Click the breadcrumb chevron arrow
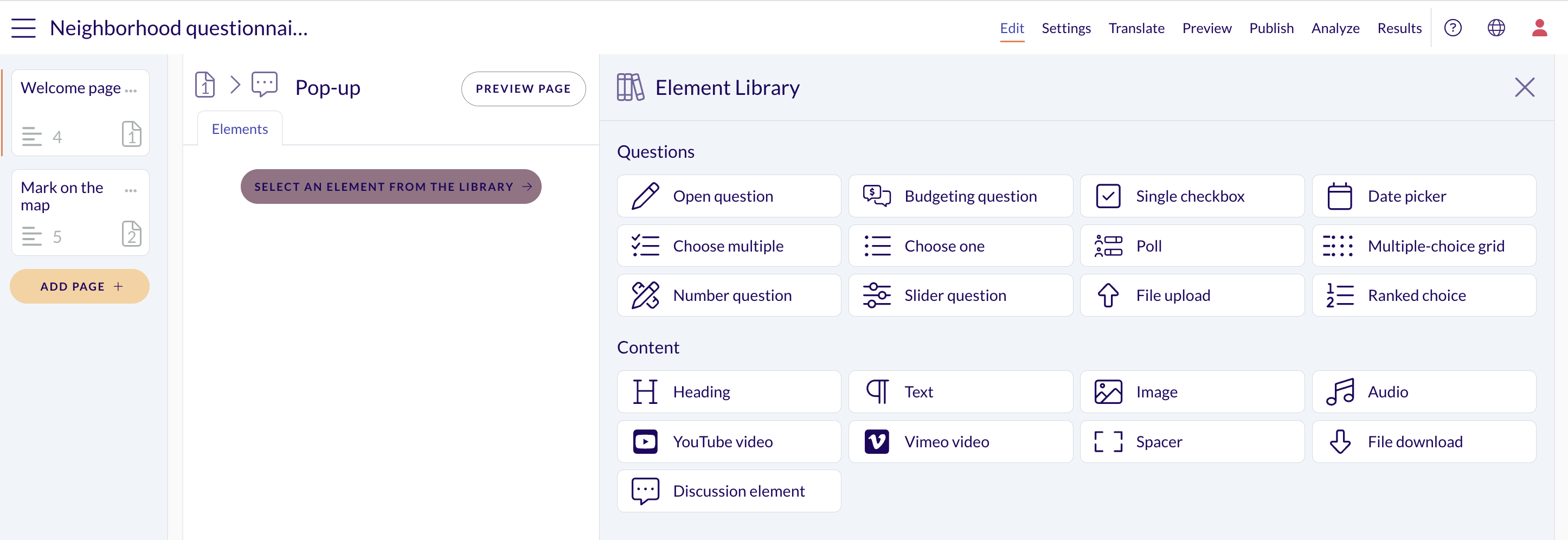Viewport: 1568px width, 540px height. point(235,85)
